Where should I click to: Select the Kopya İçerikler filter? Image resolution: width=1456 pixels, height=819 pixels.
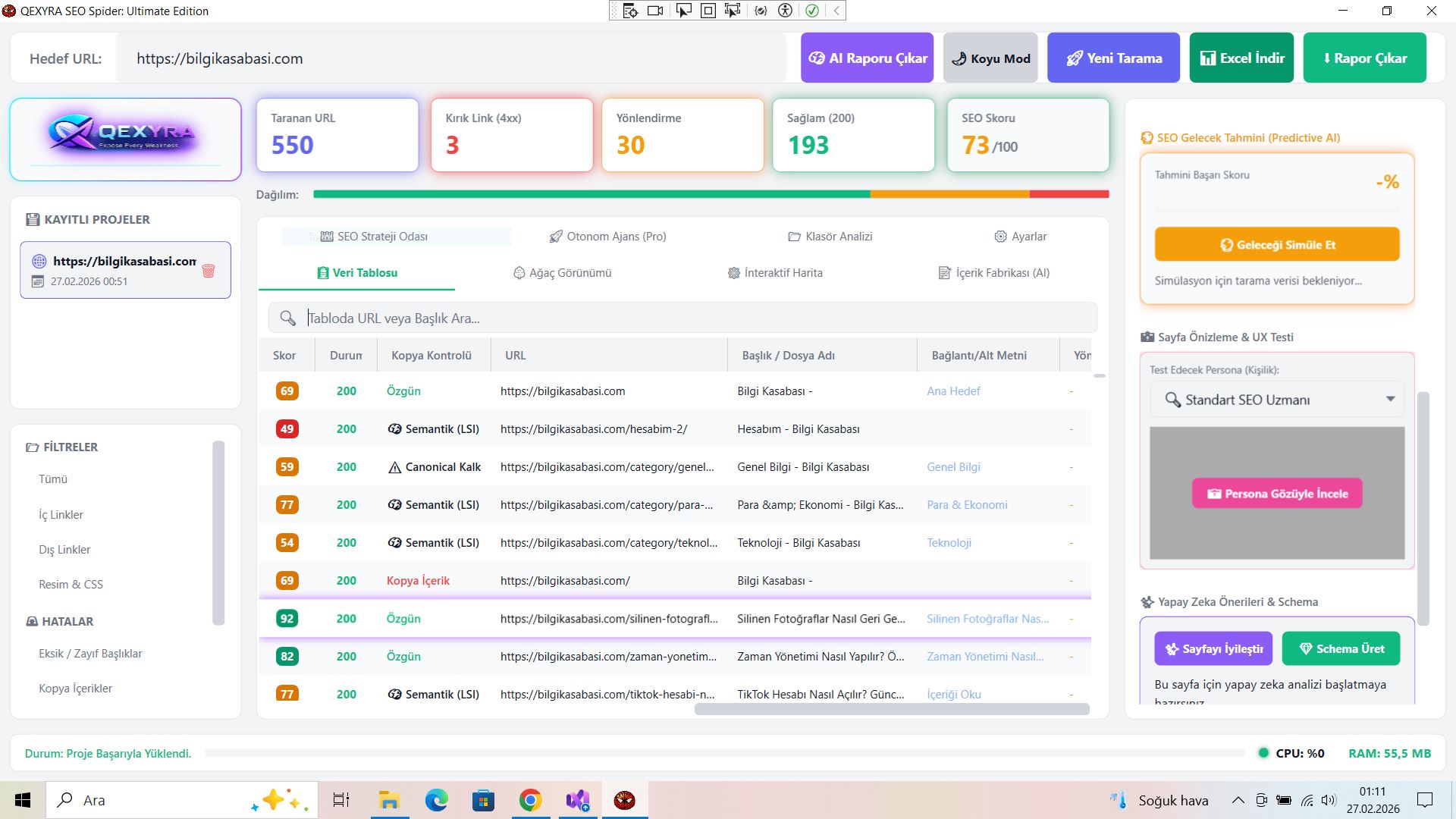point(75,689)
